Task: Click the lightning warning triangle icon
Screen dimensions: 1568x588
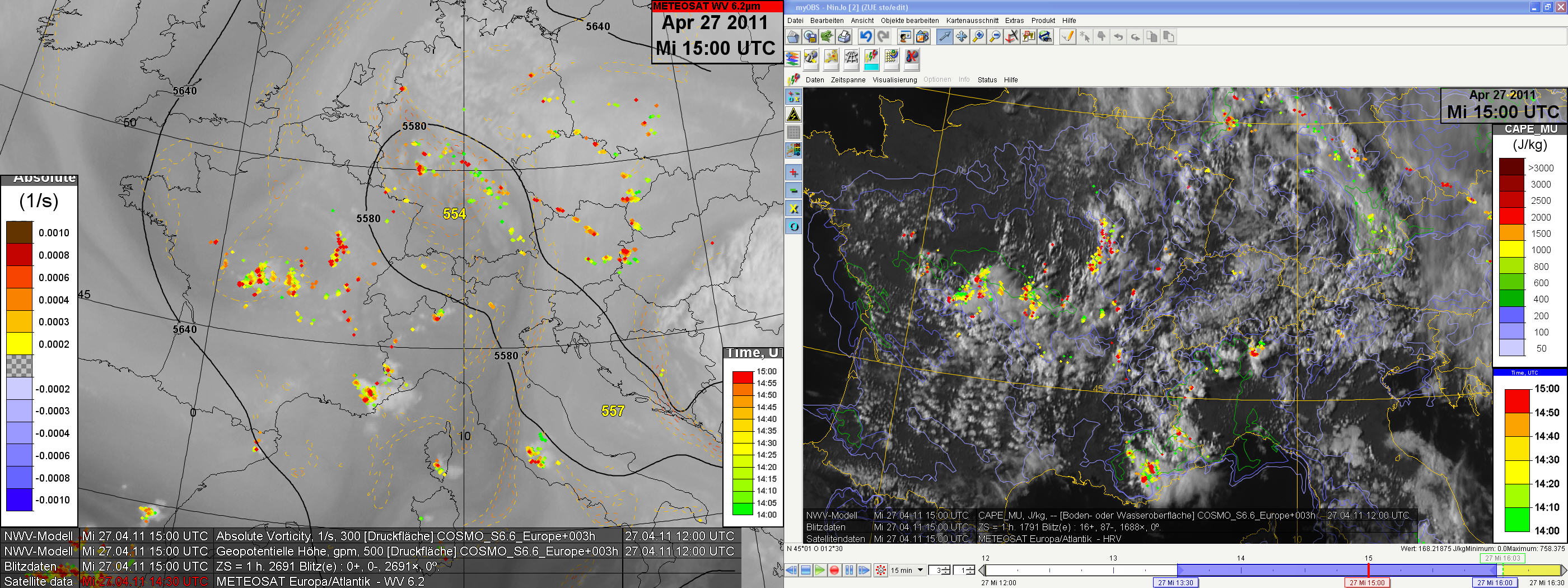Action: pyautogui.click(x=793, y=114)
